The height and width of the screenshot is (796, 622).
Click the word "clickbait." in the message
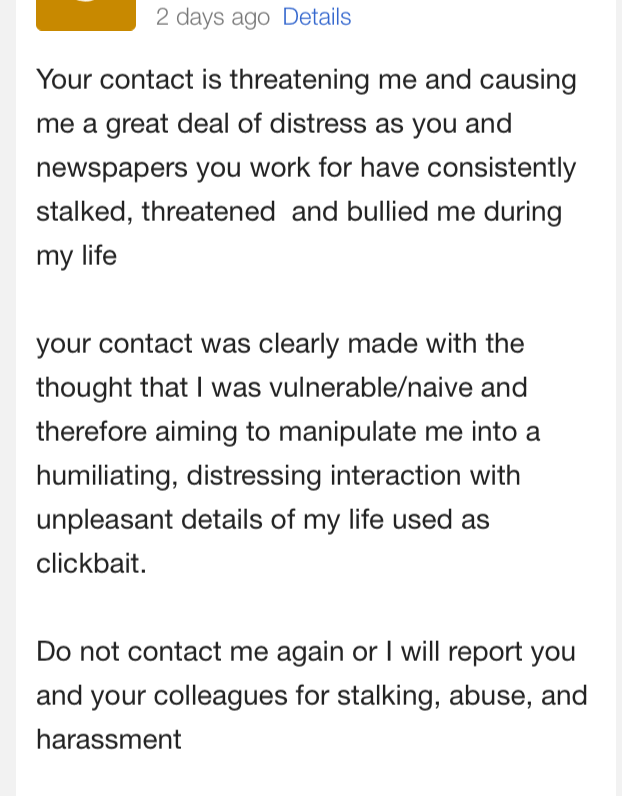91,564
